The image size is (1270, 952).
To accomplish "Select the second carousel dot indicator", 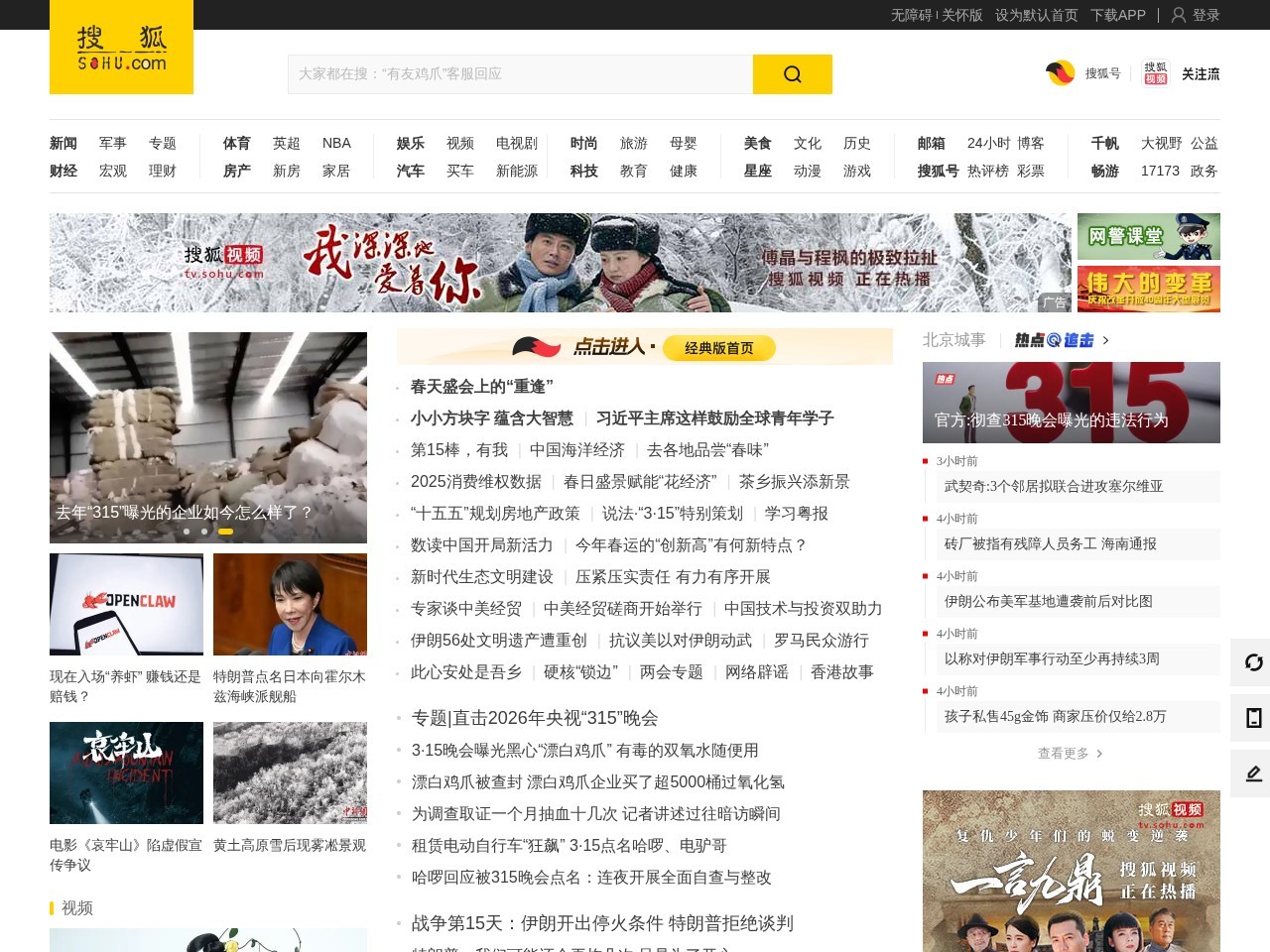I will (x=204, y=532).
